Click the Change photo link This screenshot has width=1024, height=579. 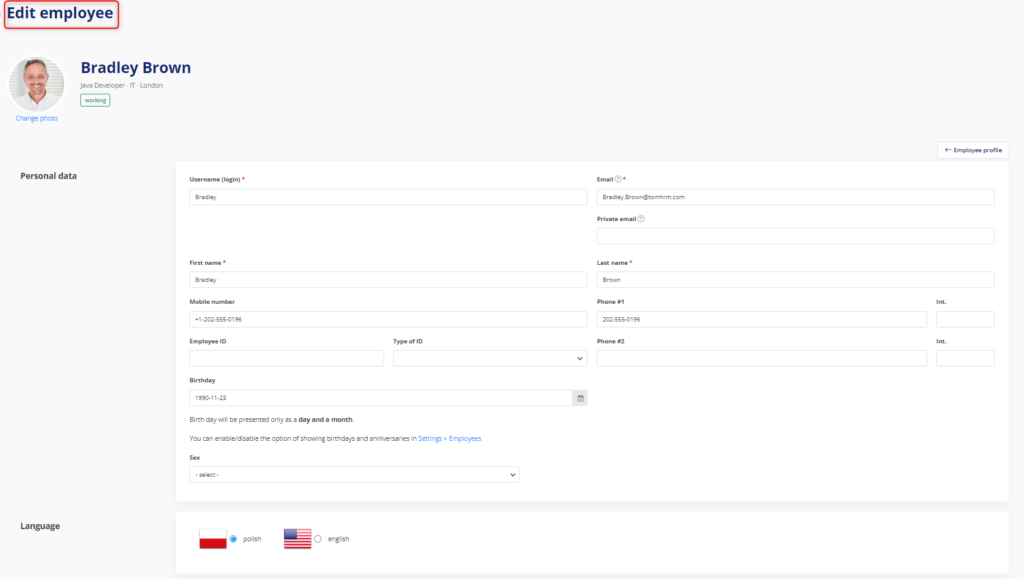click(37, 119)
